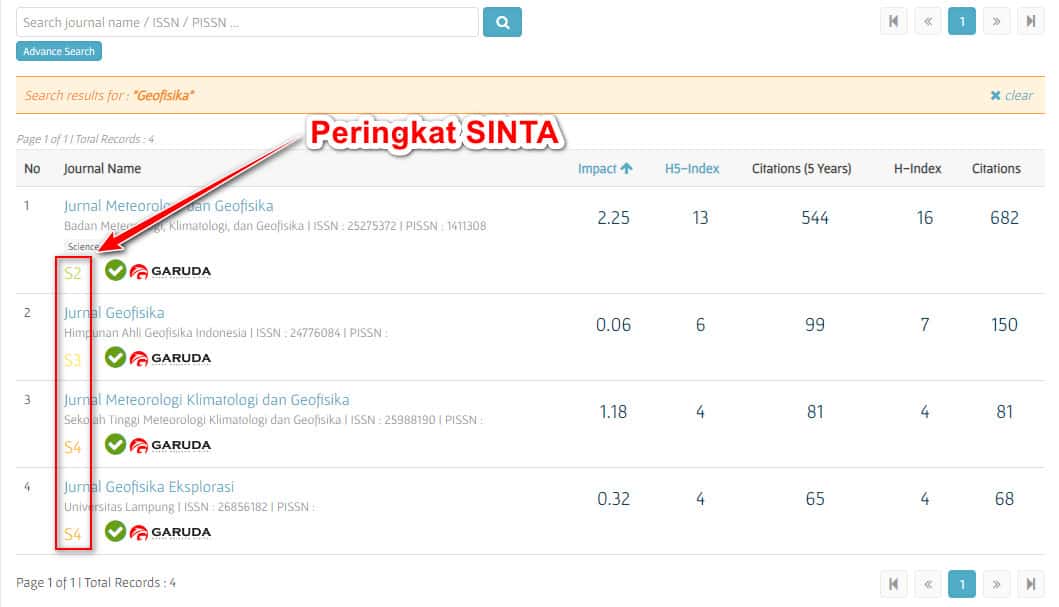
Task: Click Journal Name column header
Action: pyautogui.click(x=102, y=169)
